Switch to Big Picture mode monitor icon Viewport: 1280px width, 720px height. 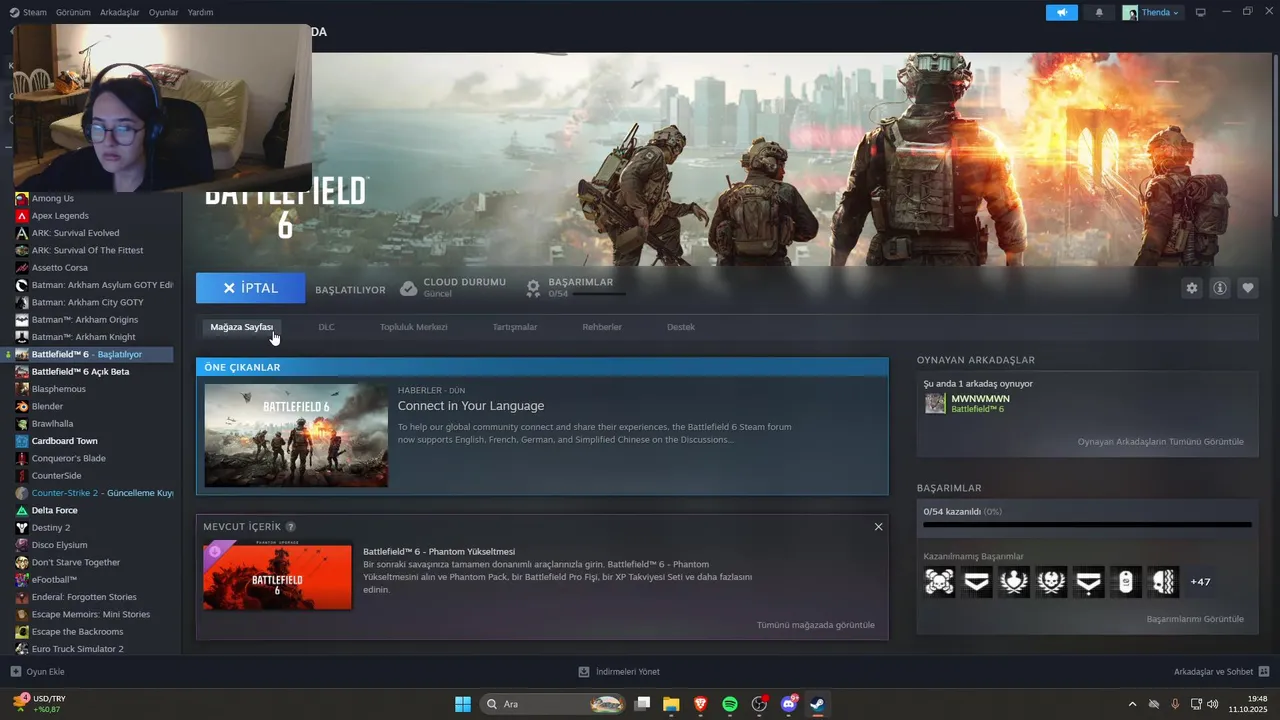(x=1201, y=13)
